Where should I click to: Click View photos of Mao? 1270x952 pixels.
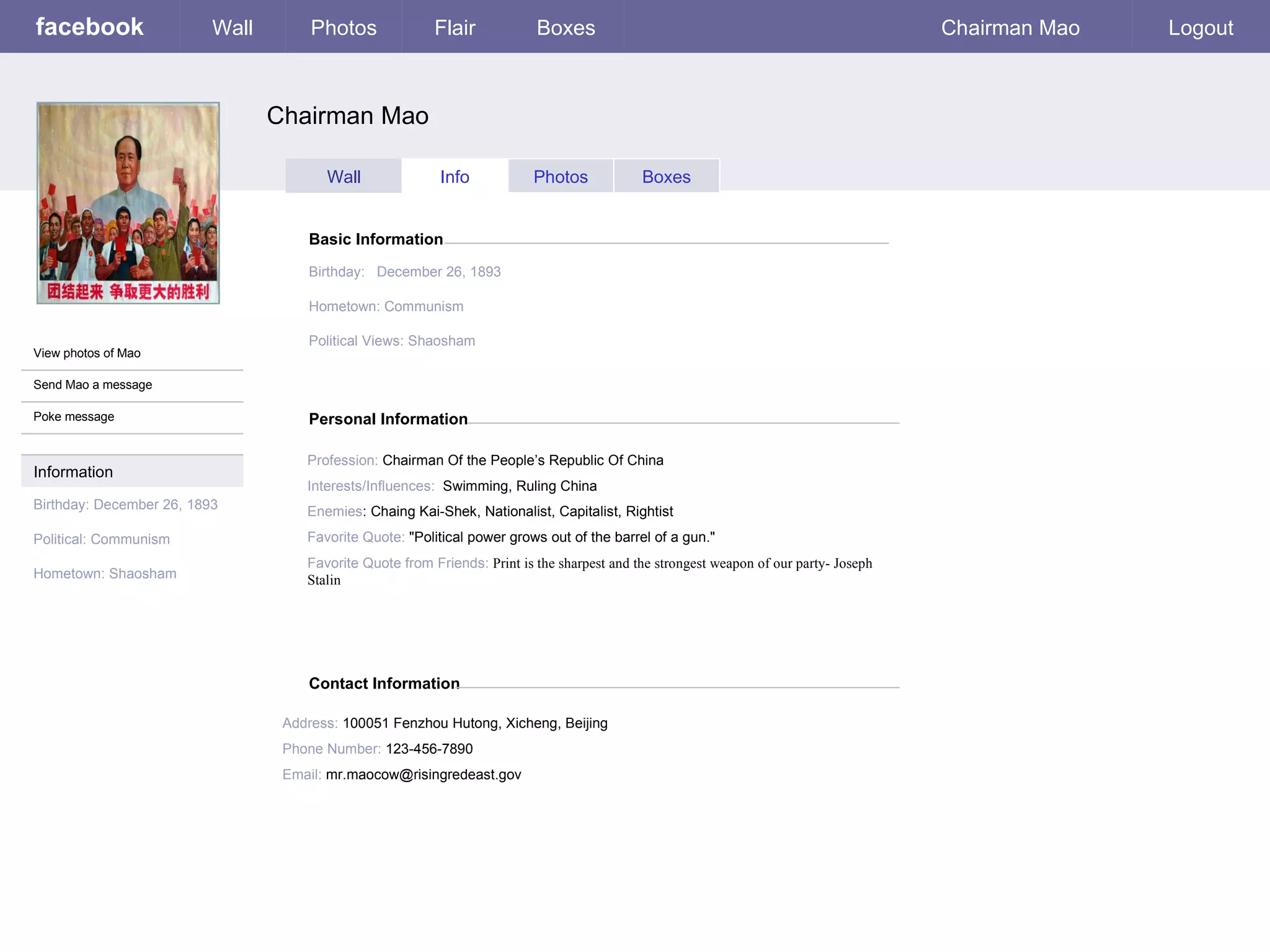[87, 353]
